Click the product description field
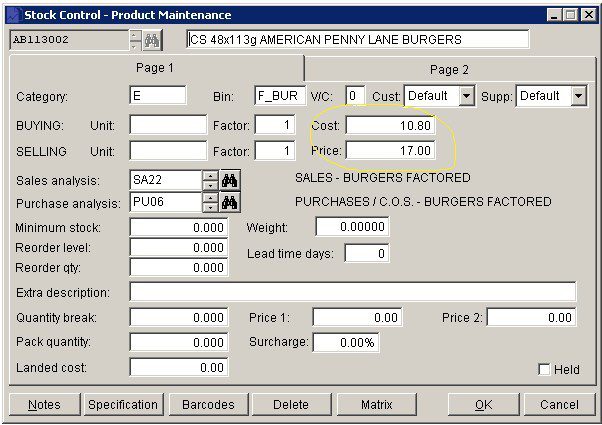This screenshot has width=602, height=425. tap(357, 40)
